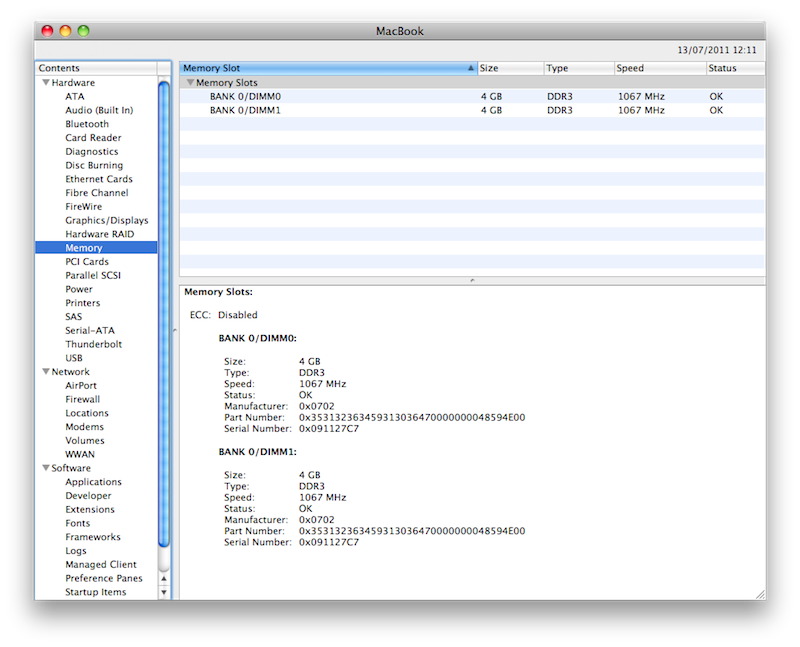Minimize window with the yellow button
Screen dimensions: 800x647
[65, 31]
